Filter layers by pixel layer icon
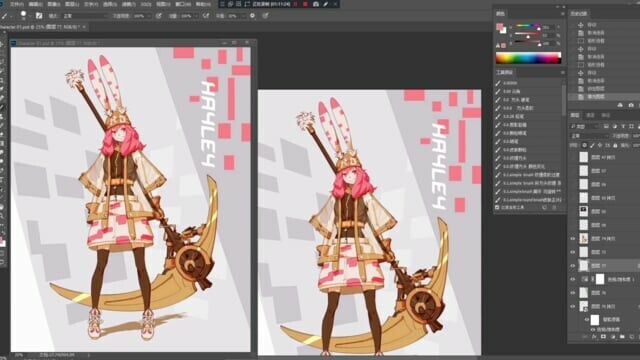The width and height of the screenshot is (640, 360). tap(606, 126)
